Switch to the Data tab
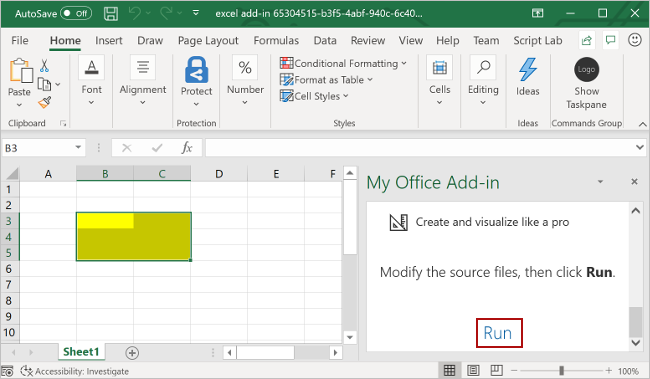The width and height of the screenshot is (650, 379). (x=325, y=40)
